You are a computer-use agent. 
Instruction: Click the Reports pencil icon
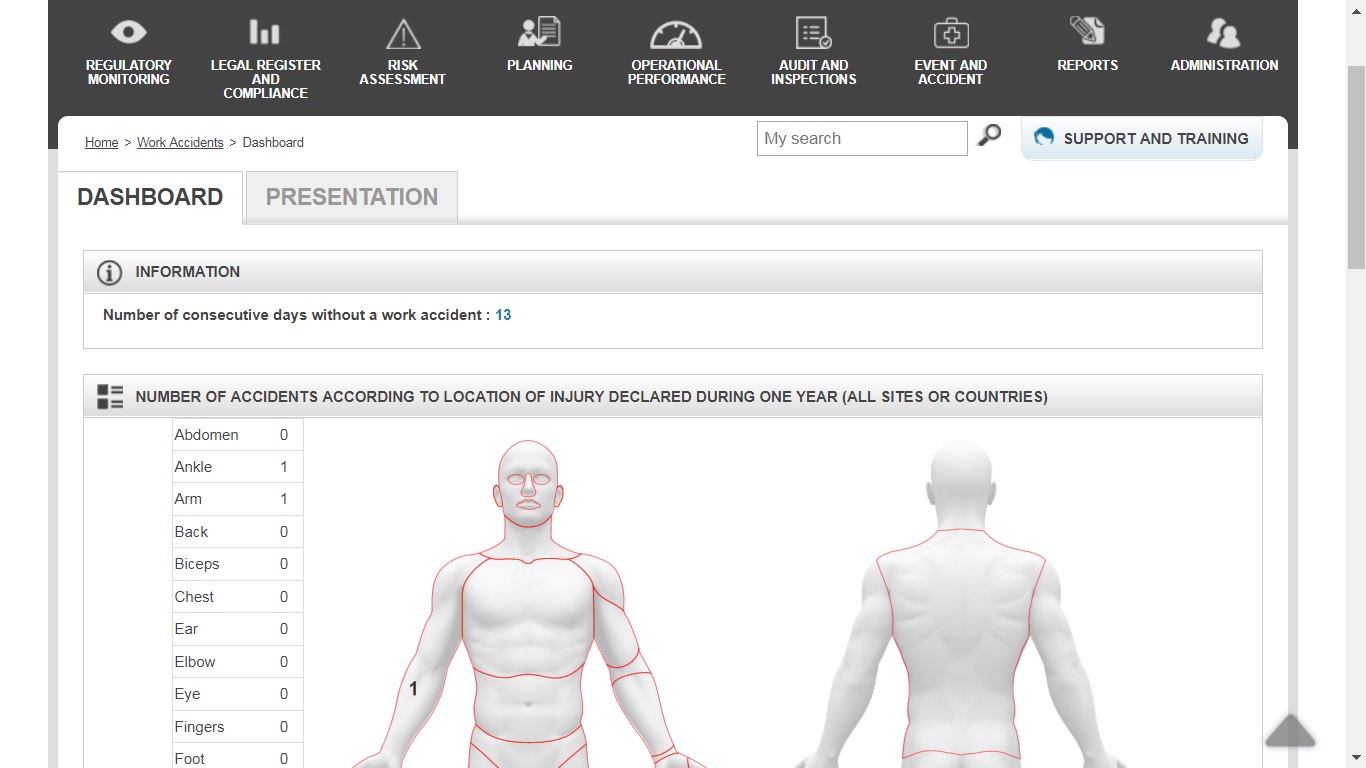coord(1088,31)
